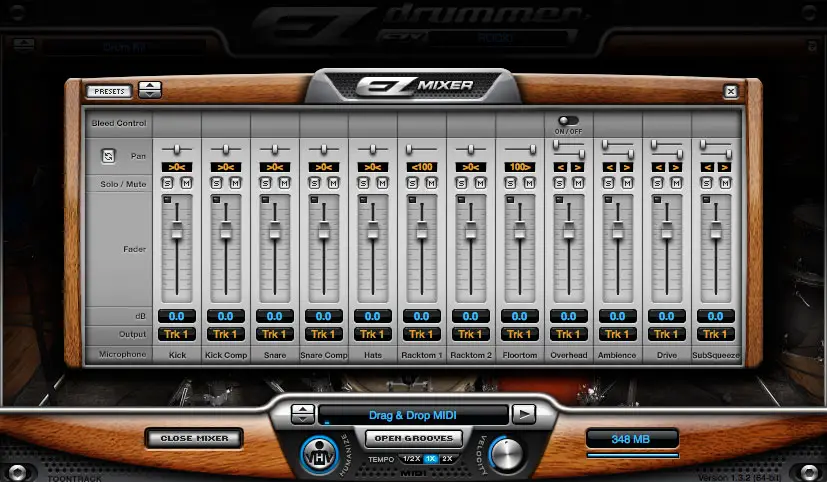Mute the Kick channel
The image size is (827, 482).
click(186, 183)
